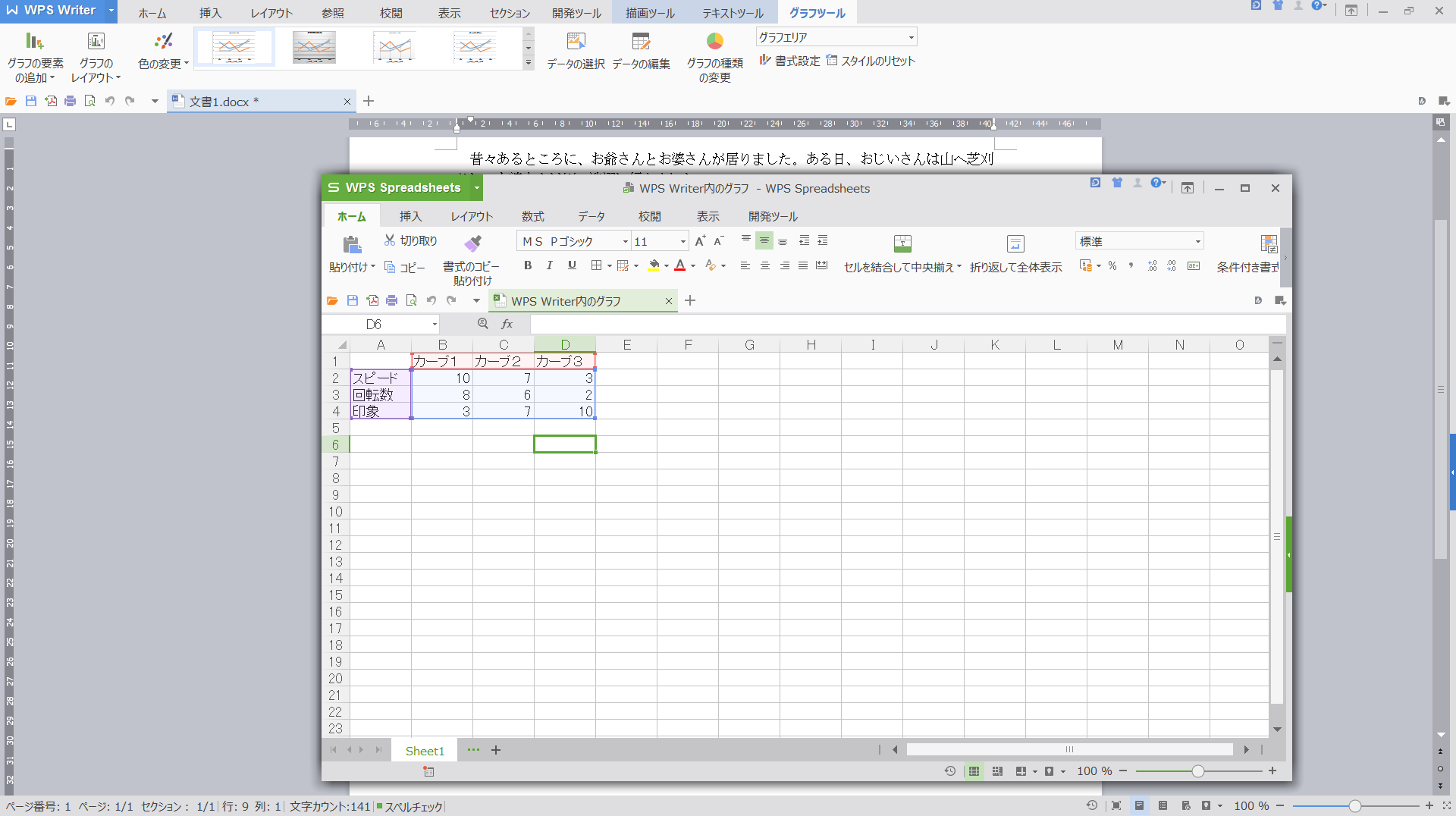Click 書式設定 in Writer chart tools

pos(789,61)
